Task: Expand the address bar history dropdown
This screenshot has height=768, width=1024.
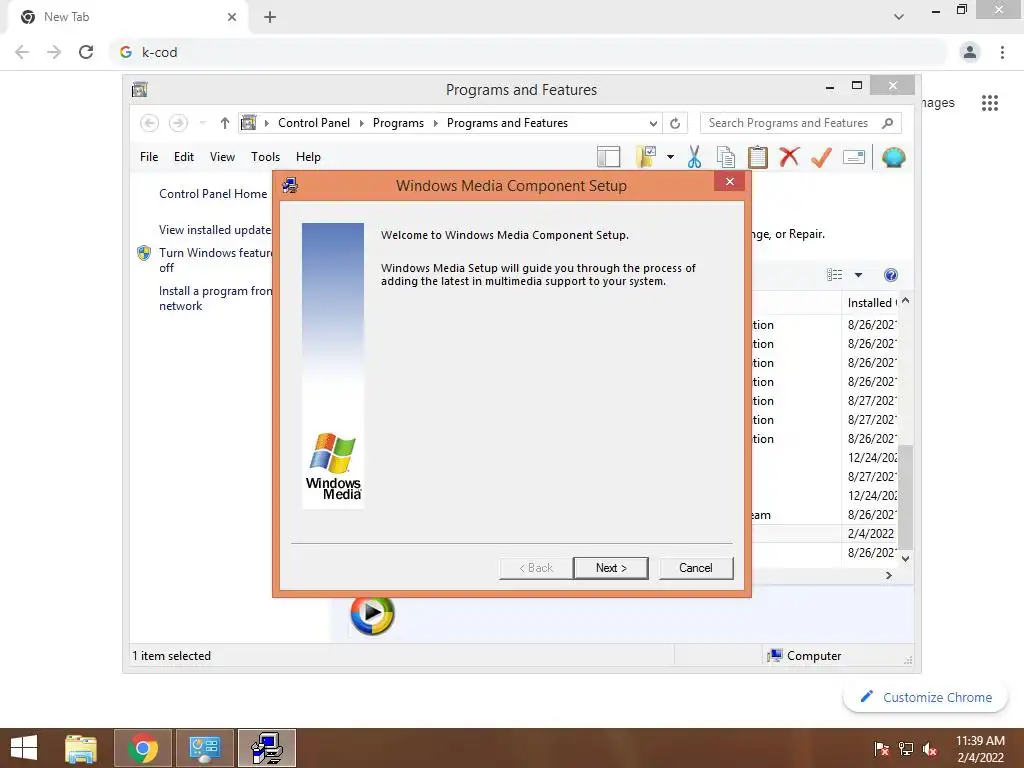Action: tap(652, 123)
